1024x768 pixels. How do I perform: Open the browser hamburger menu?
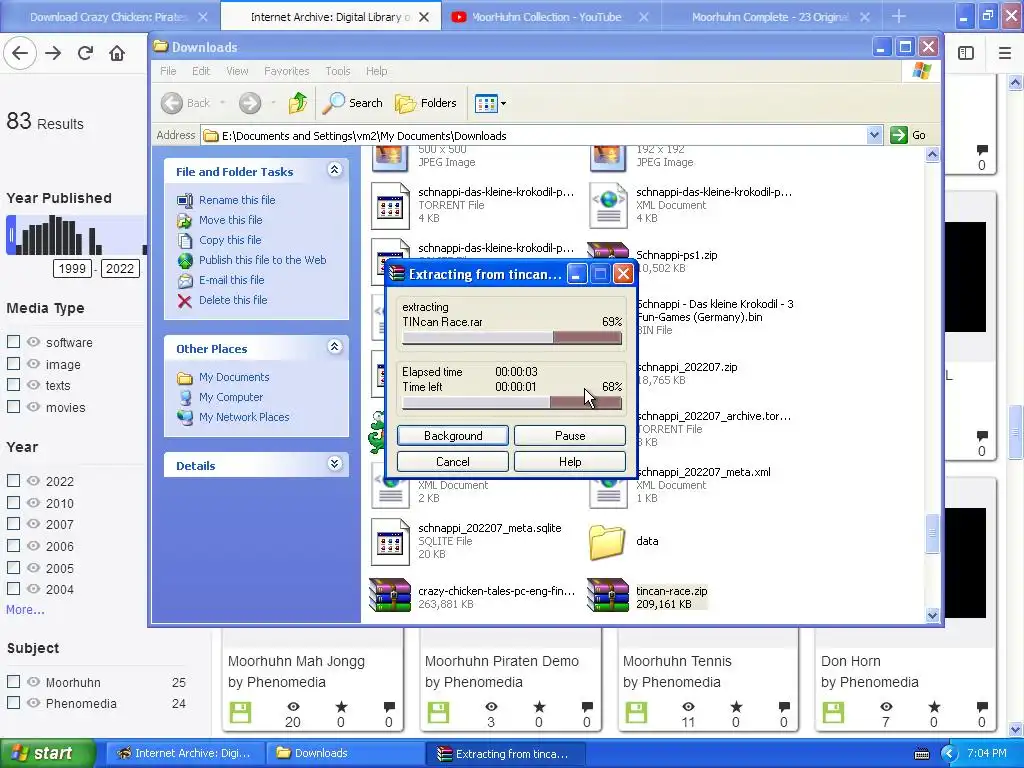1005,53
